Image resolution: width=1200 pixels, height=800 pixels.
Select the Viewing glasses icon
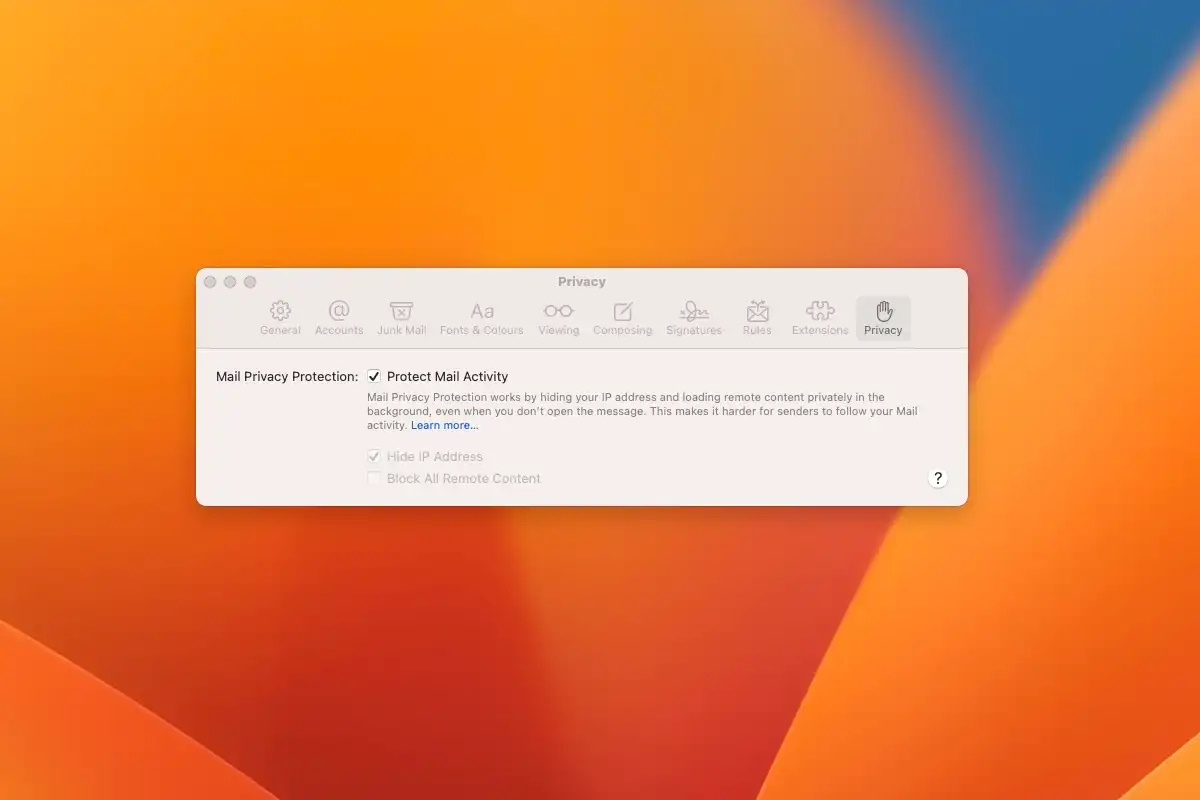(x=558, y=311)
